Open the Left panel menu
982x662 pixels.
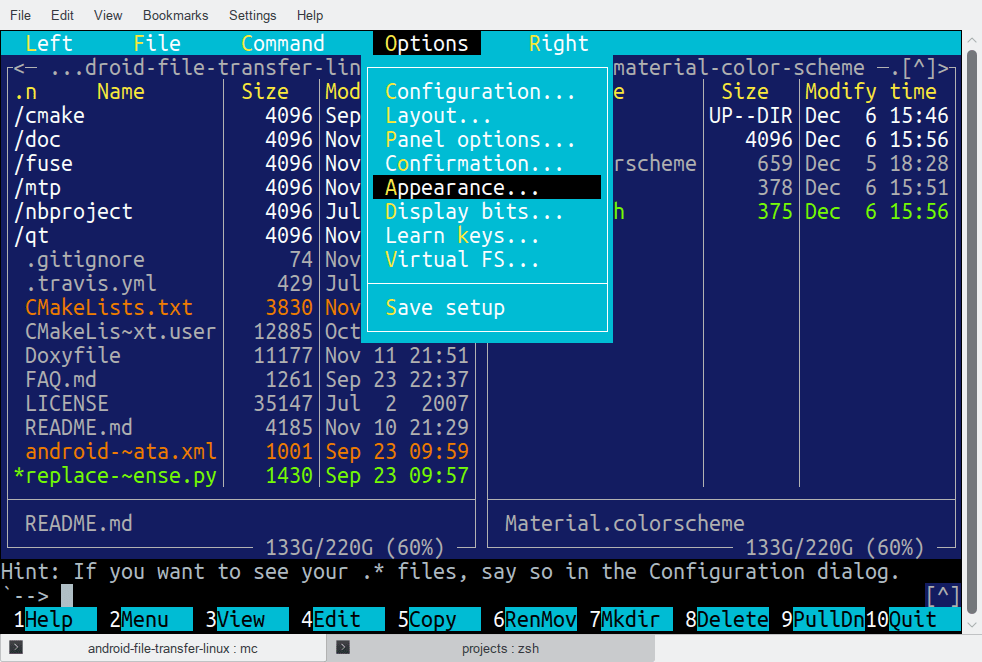[48, 43]
